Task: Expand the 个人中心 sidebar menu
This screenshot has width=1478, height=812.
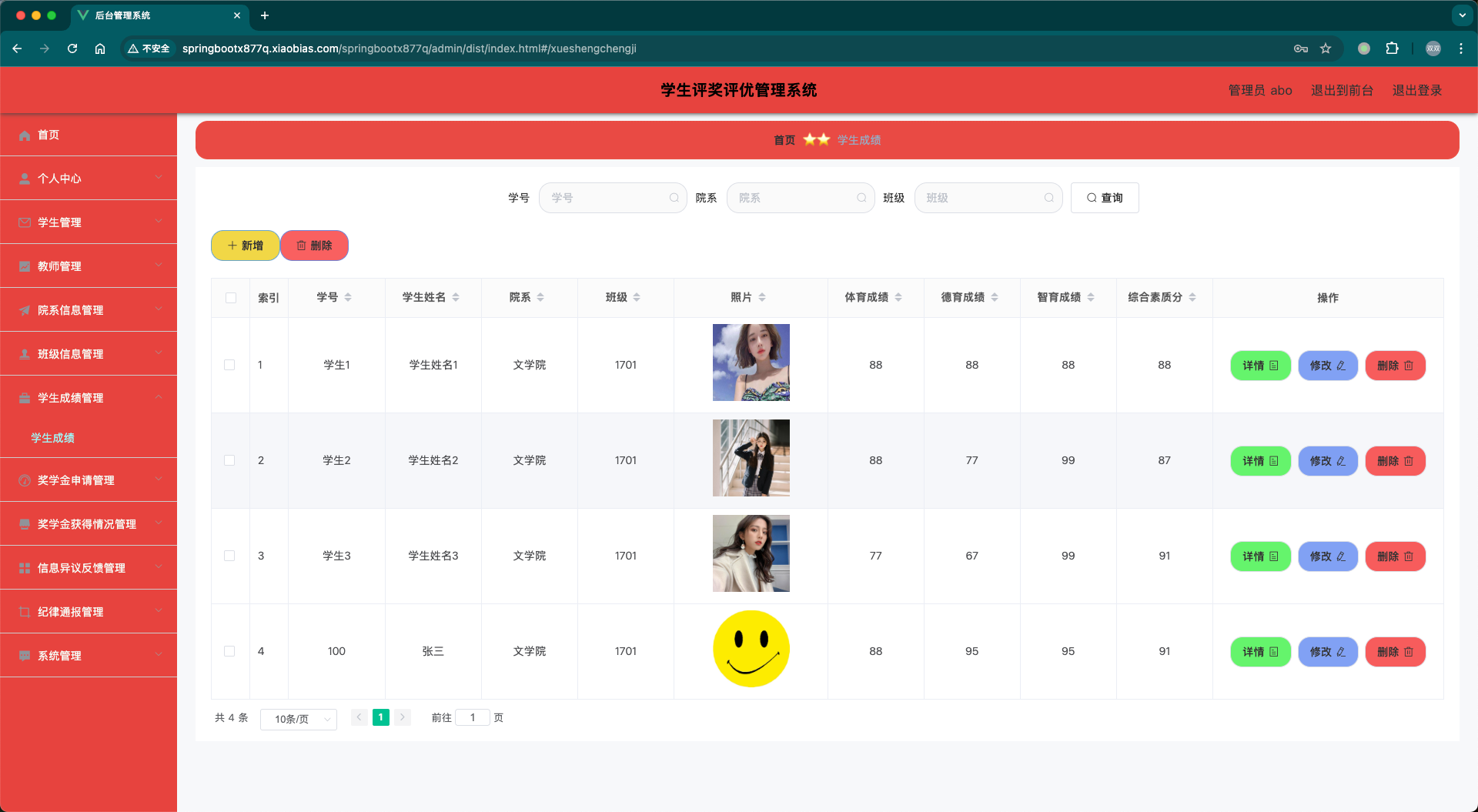Action: click(89, 179)
